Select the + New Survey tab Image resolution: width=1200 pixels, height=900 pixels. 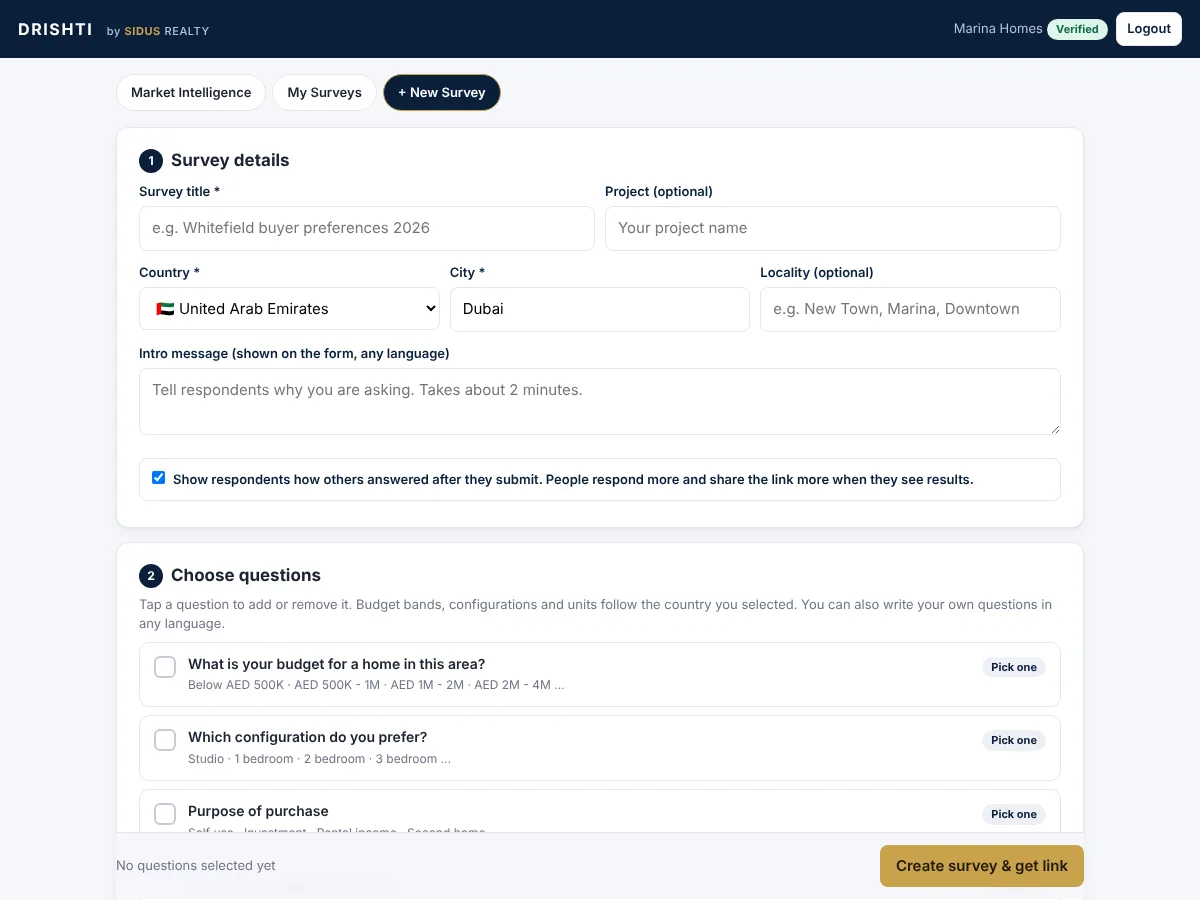(442, 92)
